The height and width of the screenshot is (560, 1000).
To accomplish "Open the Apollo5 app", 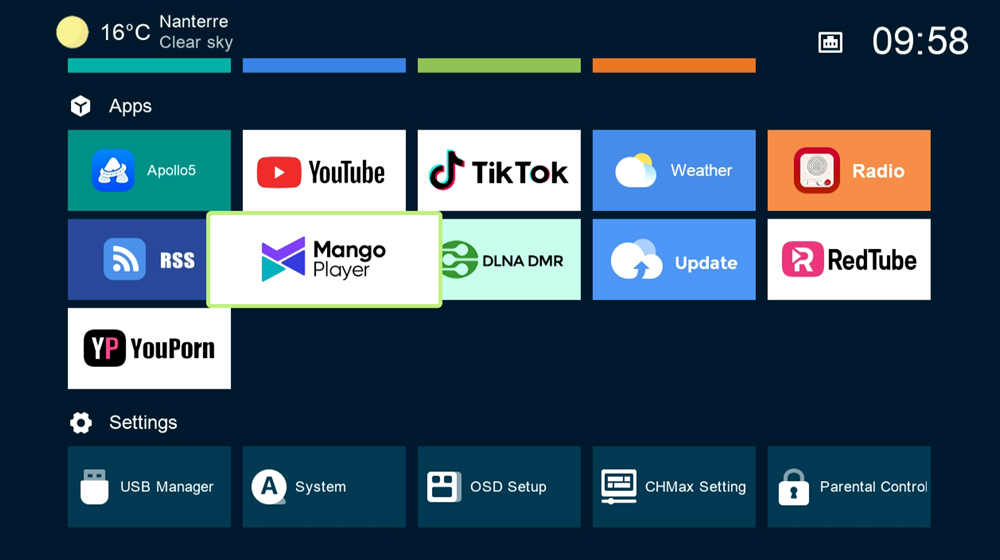I will (149, 170).
